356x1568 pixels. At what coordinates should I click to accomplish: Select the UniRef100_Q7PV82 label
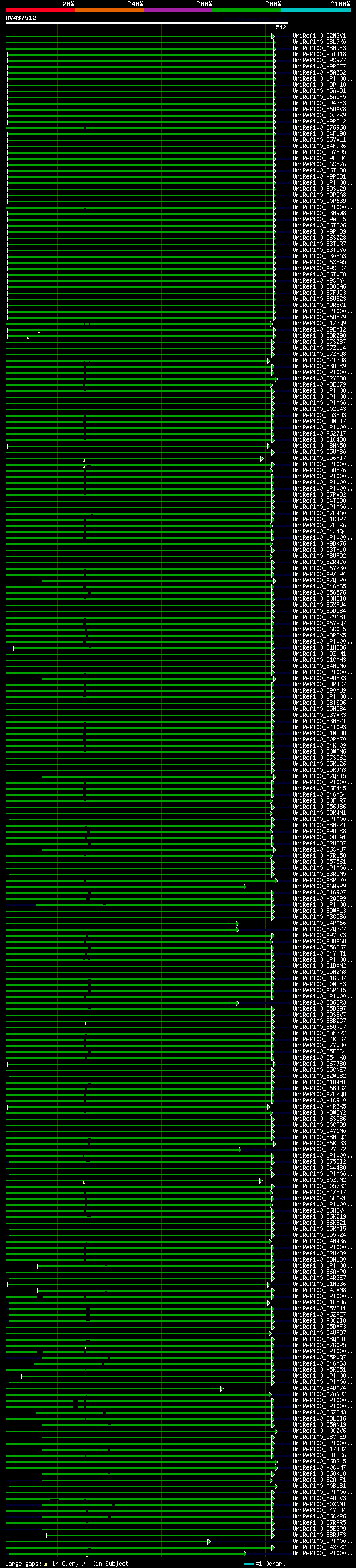point(319,495)
